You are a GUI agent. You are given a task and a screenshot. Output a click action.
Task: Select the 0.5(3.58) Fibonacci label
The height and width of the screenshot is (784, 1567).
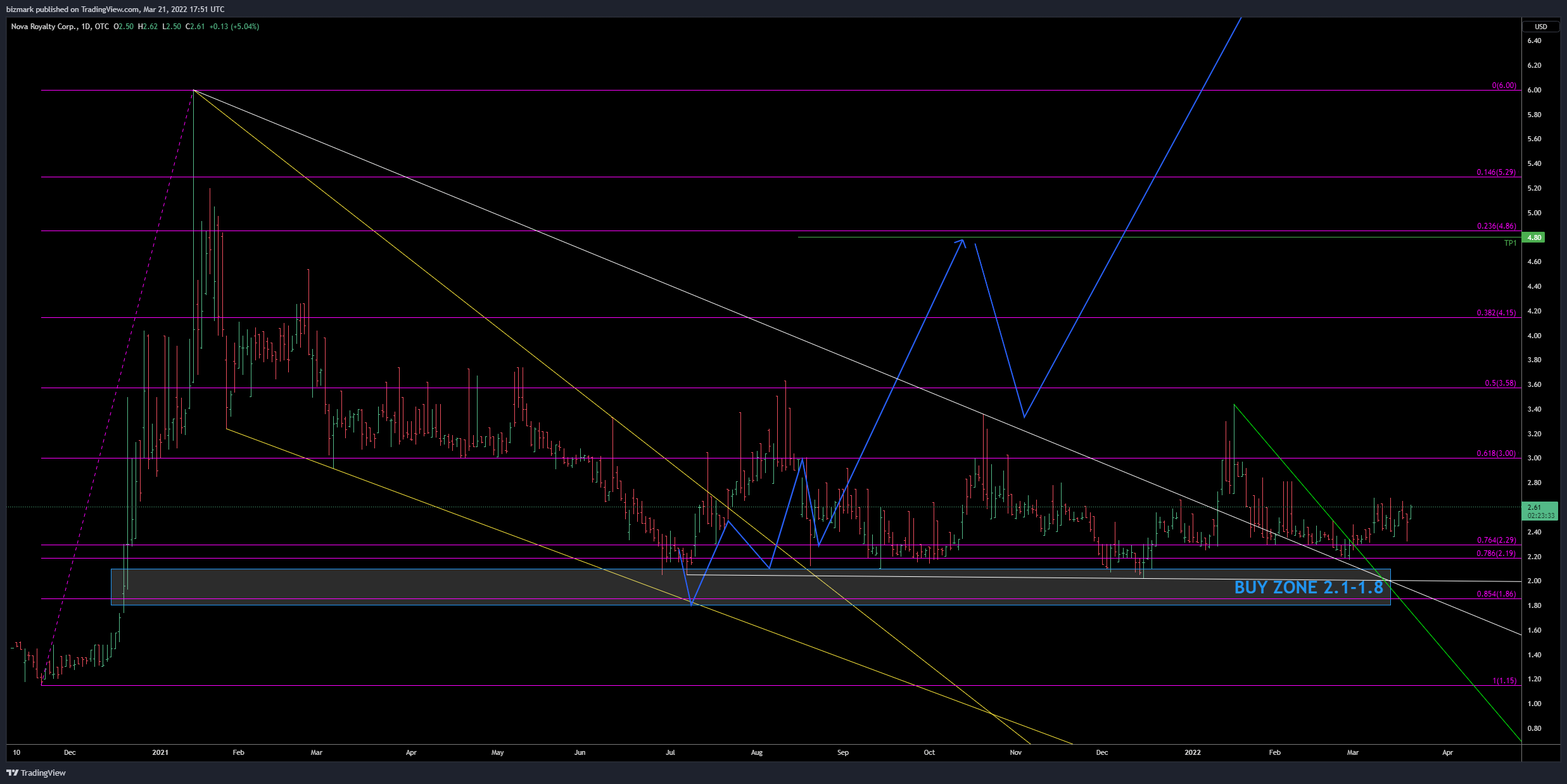tap(1500, 383)
